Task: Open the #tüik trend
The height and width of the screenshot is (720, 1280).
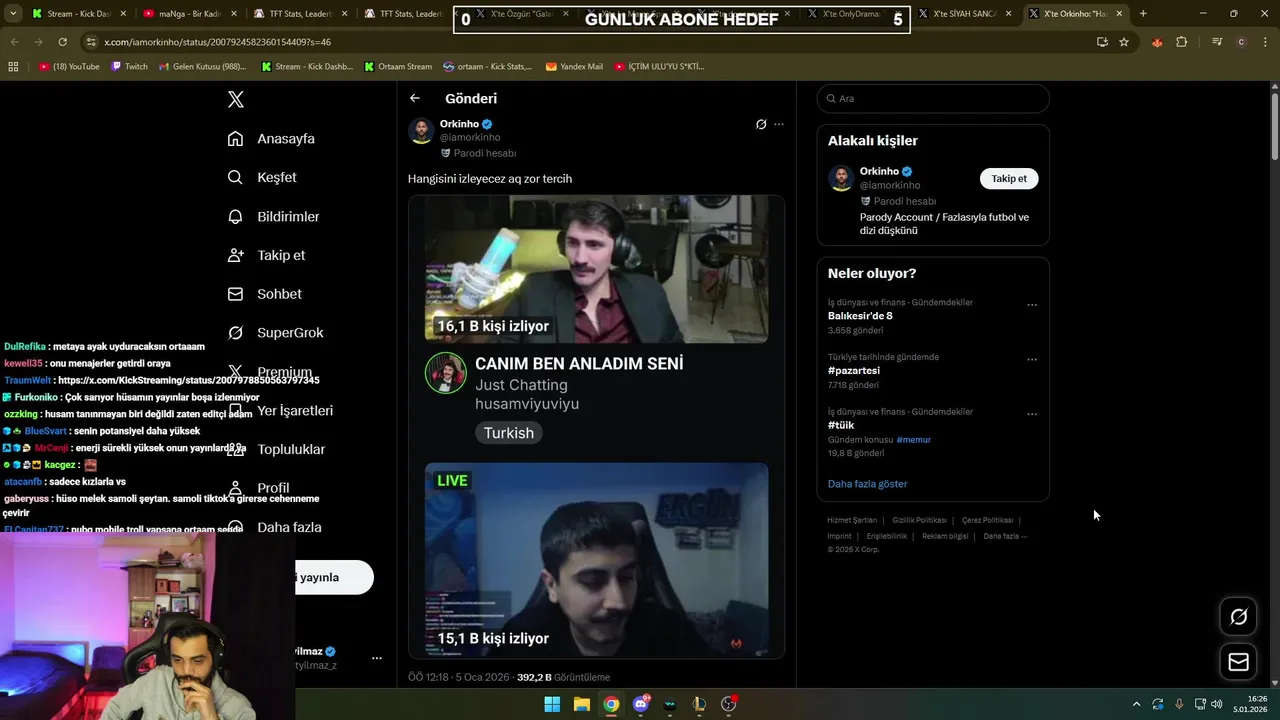Action: pyautogui.click(x=841, y=425)
